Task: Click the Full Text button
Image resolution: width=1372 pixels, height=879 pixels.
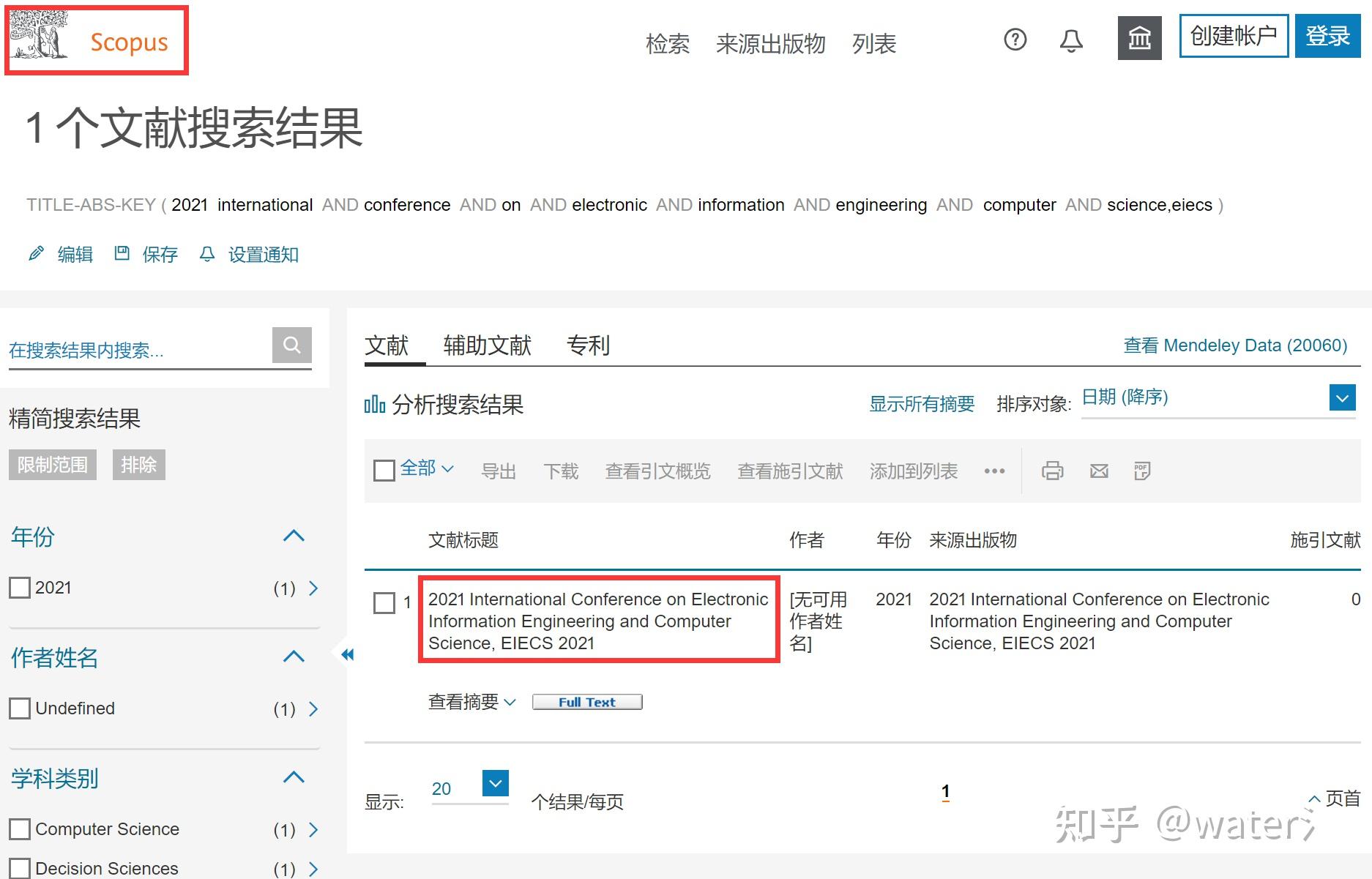Action: click(x=586, y=701)
